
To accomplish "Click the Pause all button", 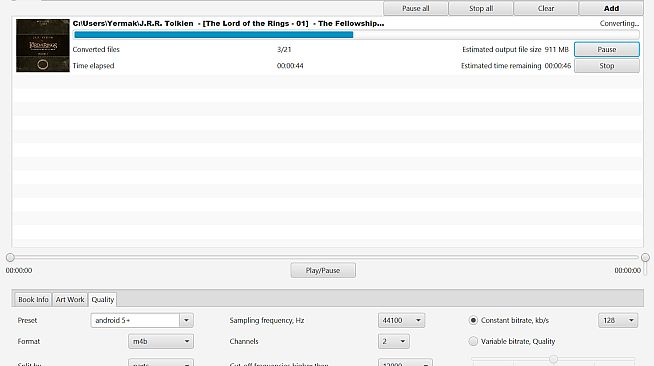I will click(x=415, y=8).
